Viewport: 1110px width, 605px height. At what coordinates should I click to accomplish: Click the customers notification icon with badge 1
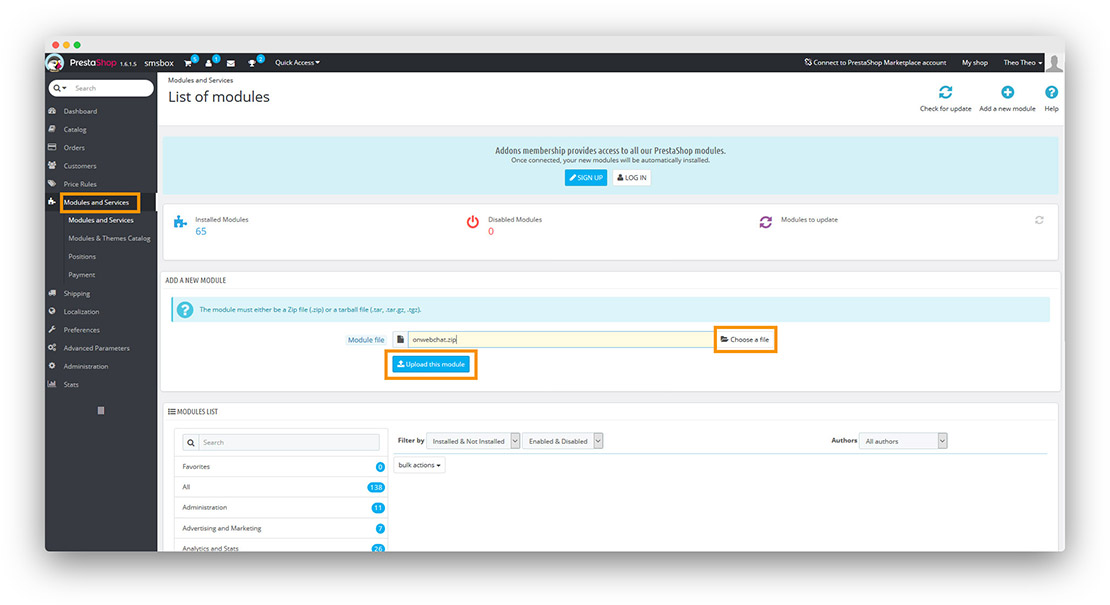point(208,62)
